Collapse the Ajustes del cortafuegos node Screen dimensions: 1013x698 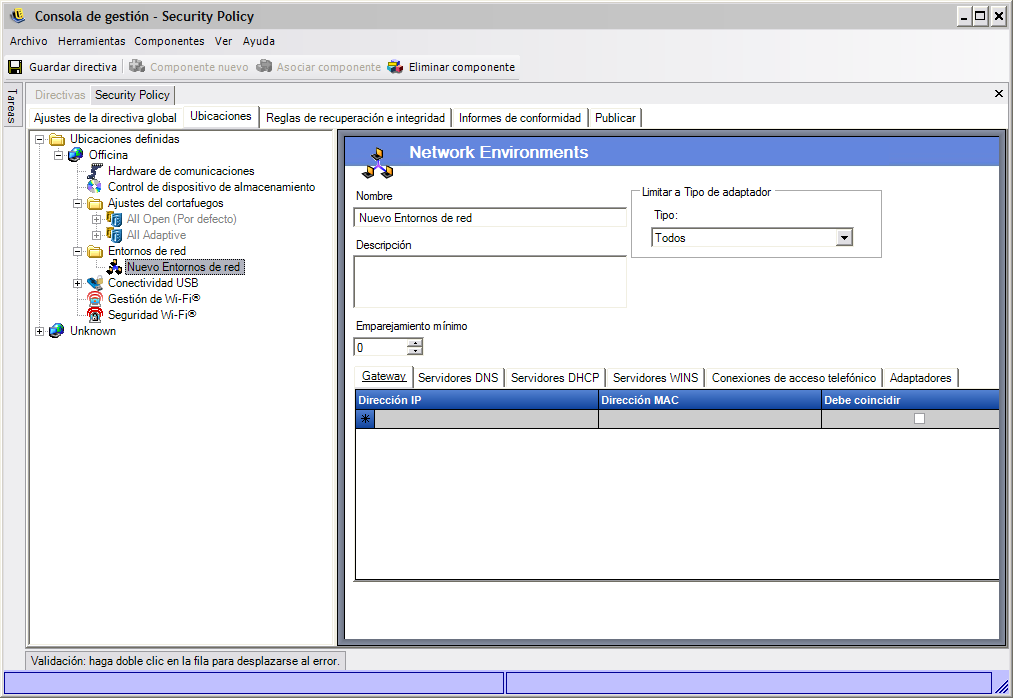coord(78,203)
